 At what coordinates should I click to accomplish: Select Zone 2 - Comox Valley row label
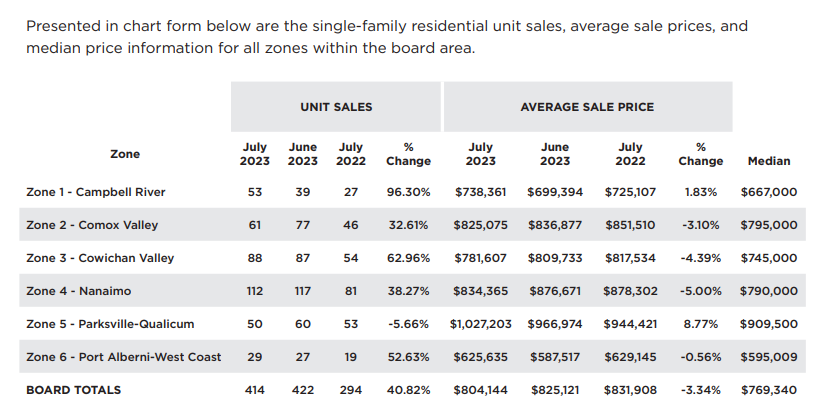[x=92, y=225]
